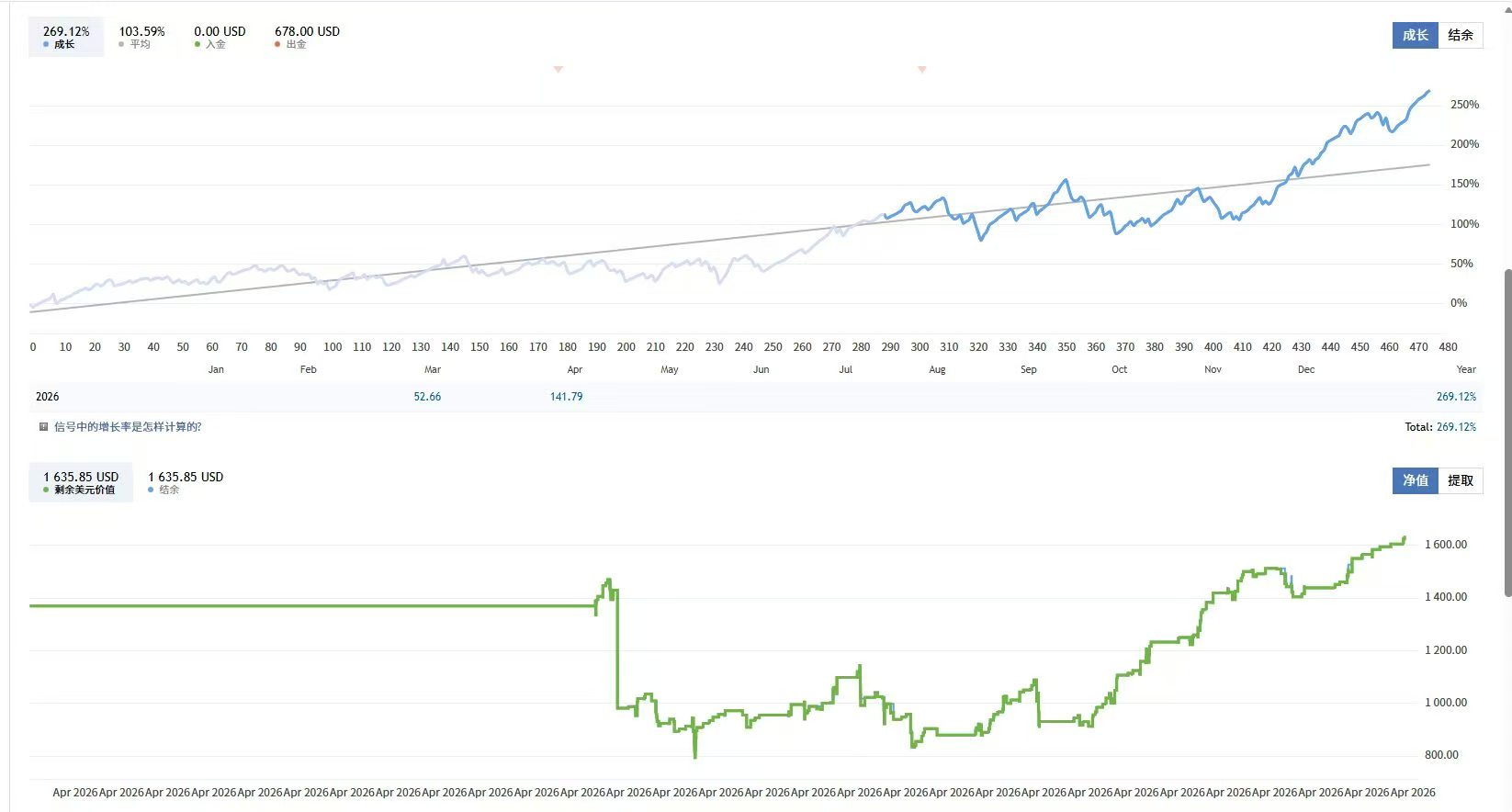
Task: Click the withdrawal triangle marker near week 180
Action: click(x=558, y=70)
